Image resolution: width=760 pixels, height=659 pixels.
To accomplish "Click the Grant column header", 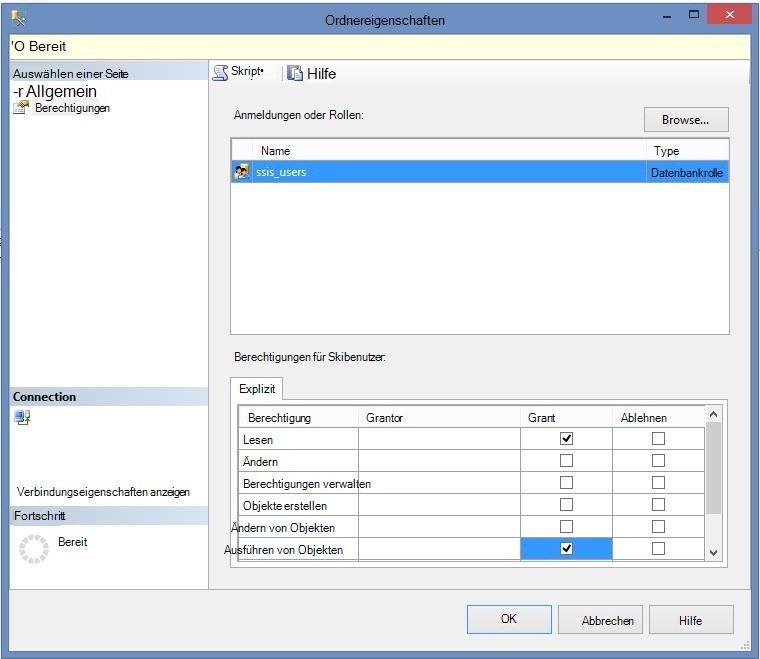I will 566,418.
